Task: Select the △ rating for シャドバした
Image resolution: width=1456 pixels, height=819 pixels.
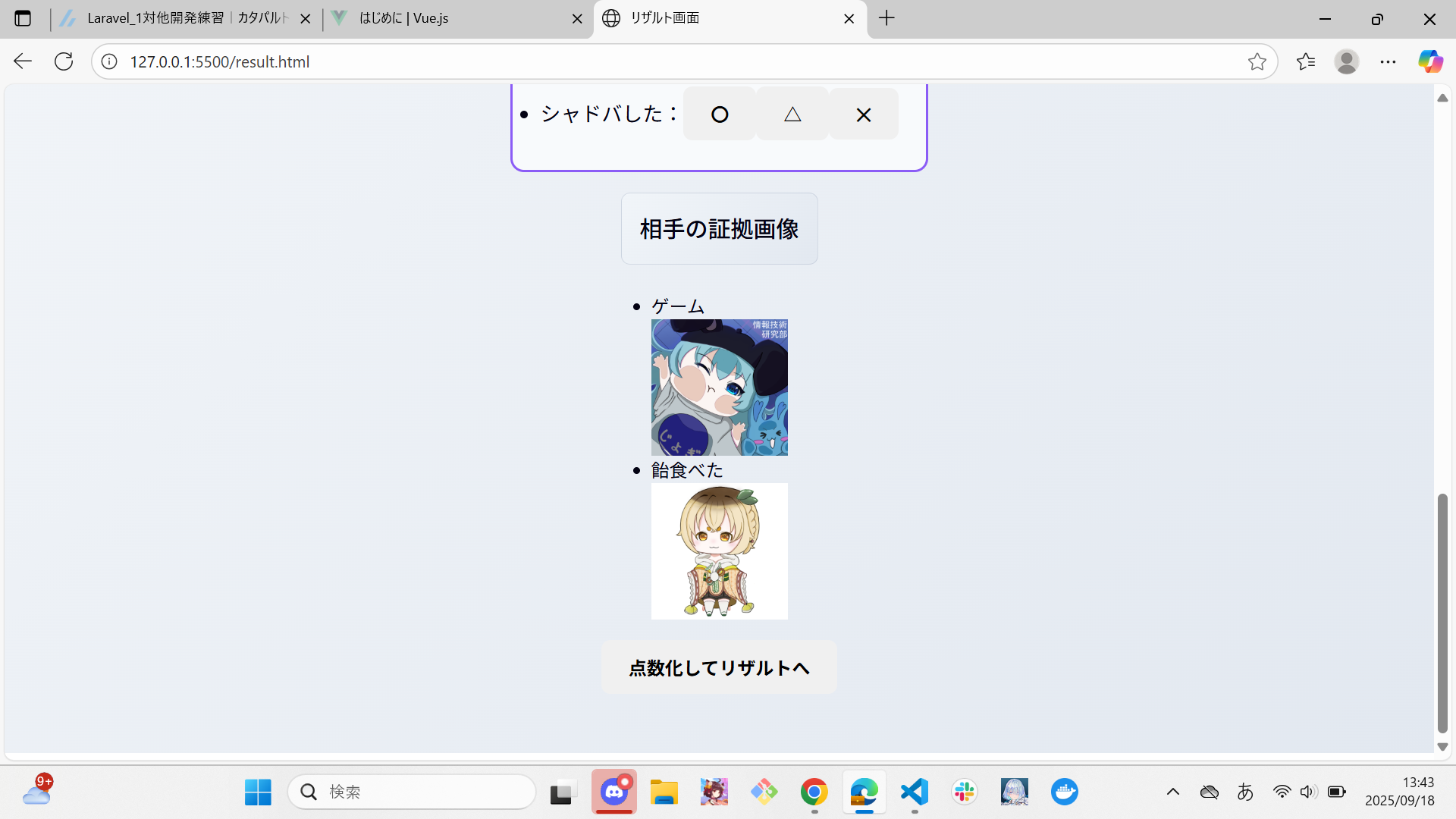Action: pyautogui.click(x=792, y=115)
